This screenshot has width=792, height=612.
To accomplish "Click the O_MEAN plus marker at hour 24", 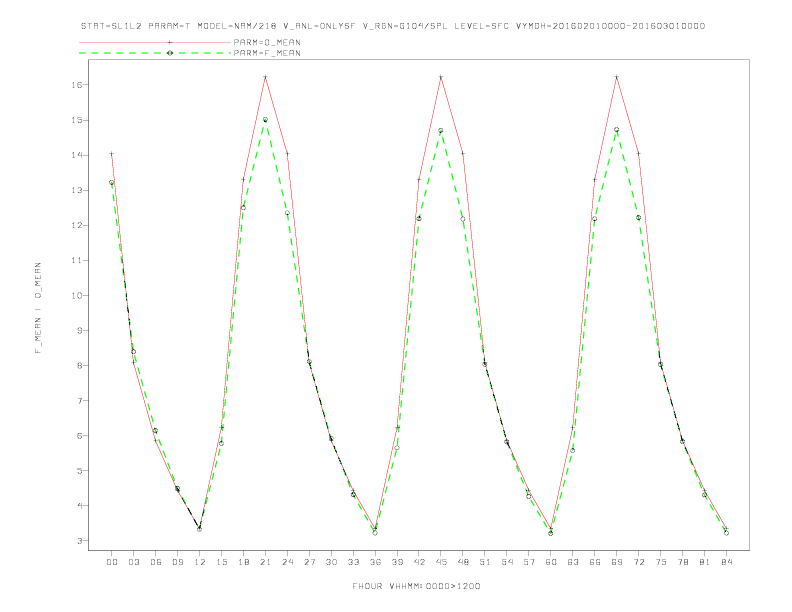I will tap(287, 154).
